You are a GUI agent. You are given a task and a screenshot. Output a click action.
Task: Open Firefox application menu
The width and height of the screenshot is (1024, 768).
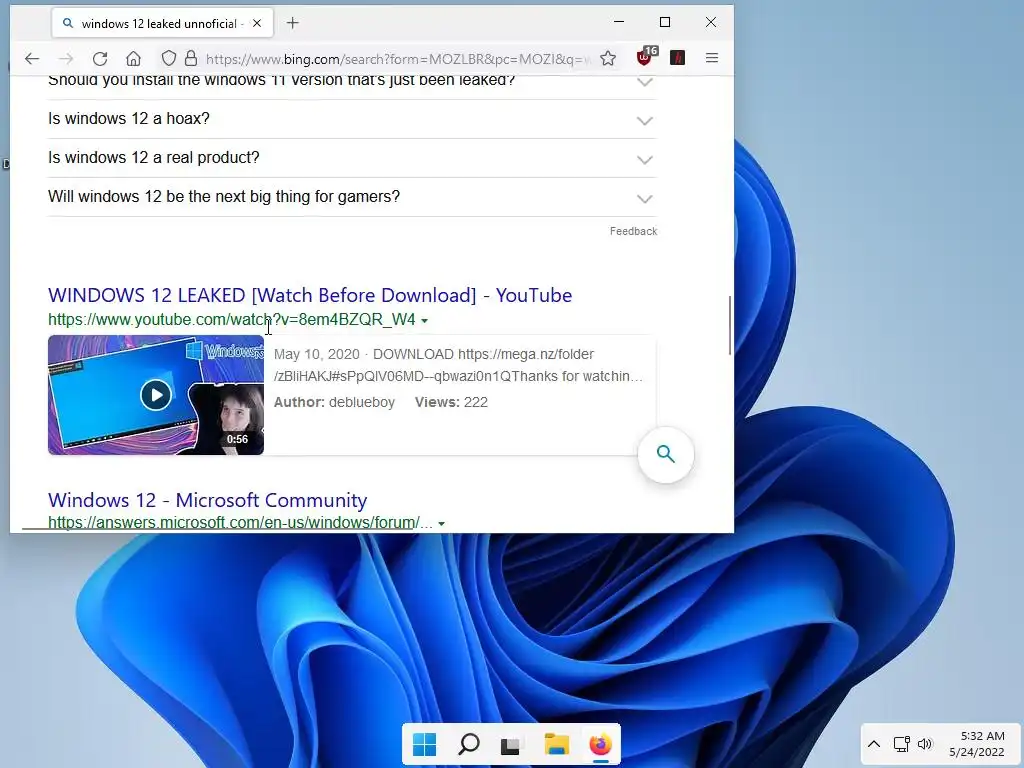(712, 58)
